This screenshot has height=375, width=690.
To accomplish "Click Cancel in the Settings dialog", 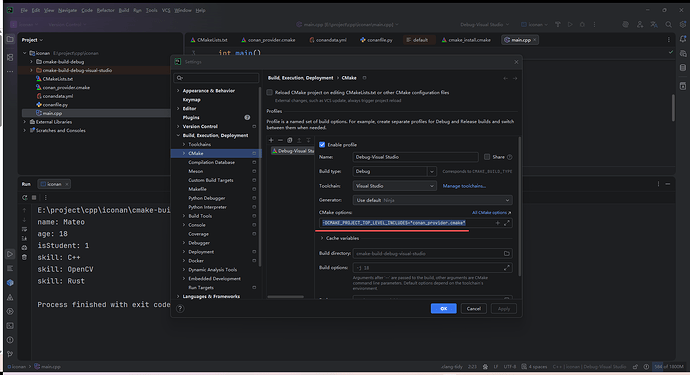I will [473, 309].
